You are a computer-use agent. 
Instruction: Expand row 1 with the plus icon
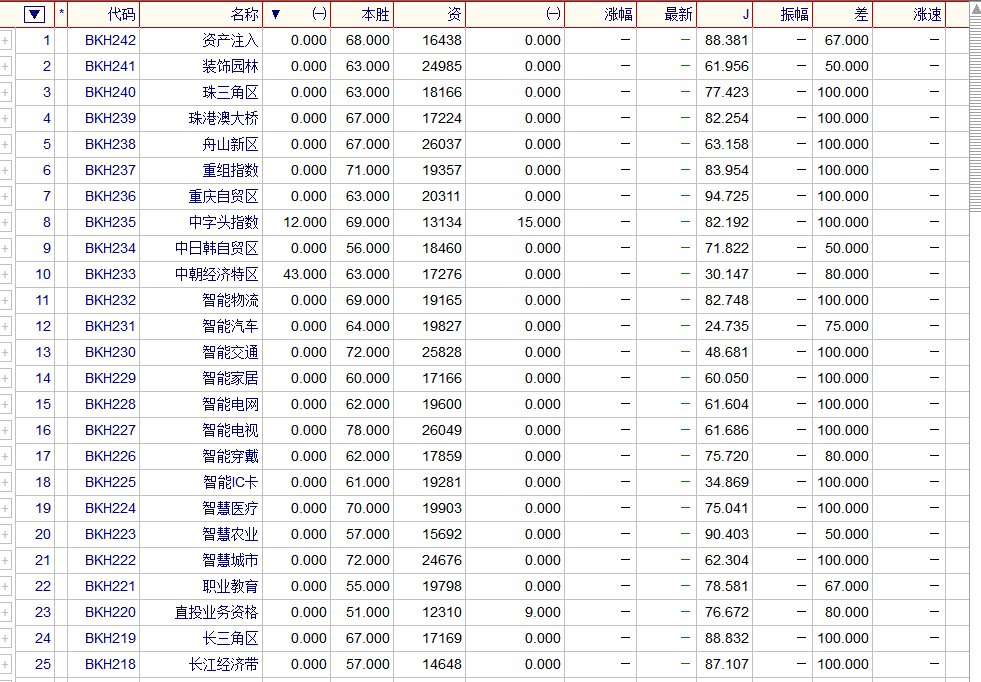point(6,40)
